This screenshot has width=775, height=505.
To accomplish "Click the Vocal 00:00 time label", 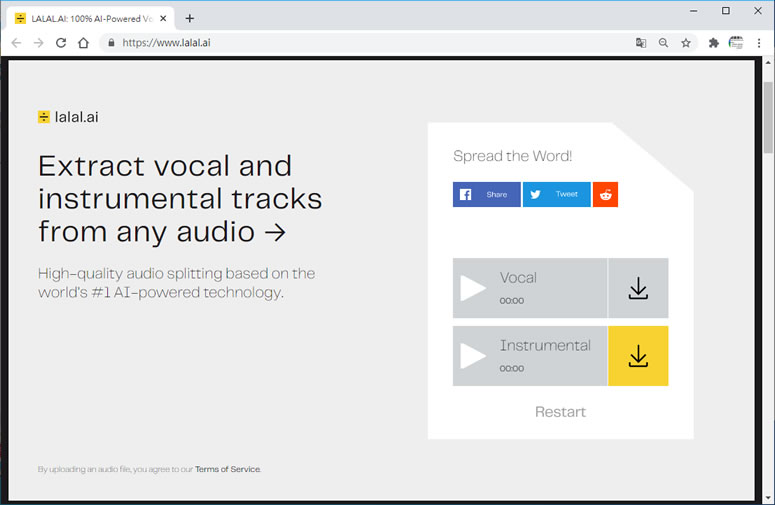I will (x=512, y=300).
